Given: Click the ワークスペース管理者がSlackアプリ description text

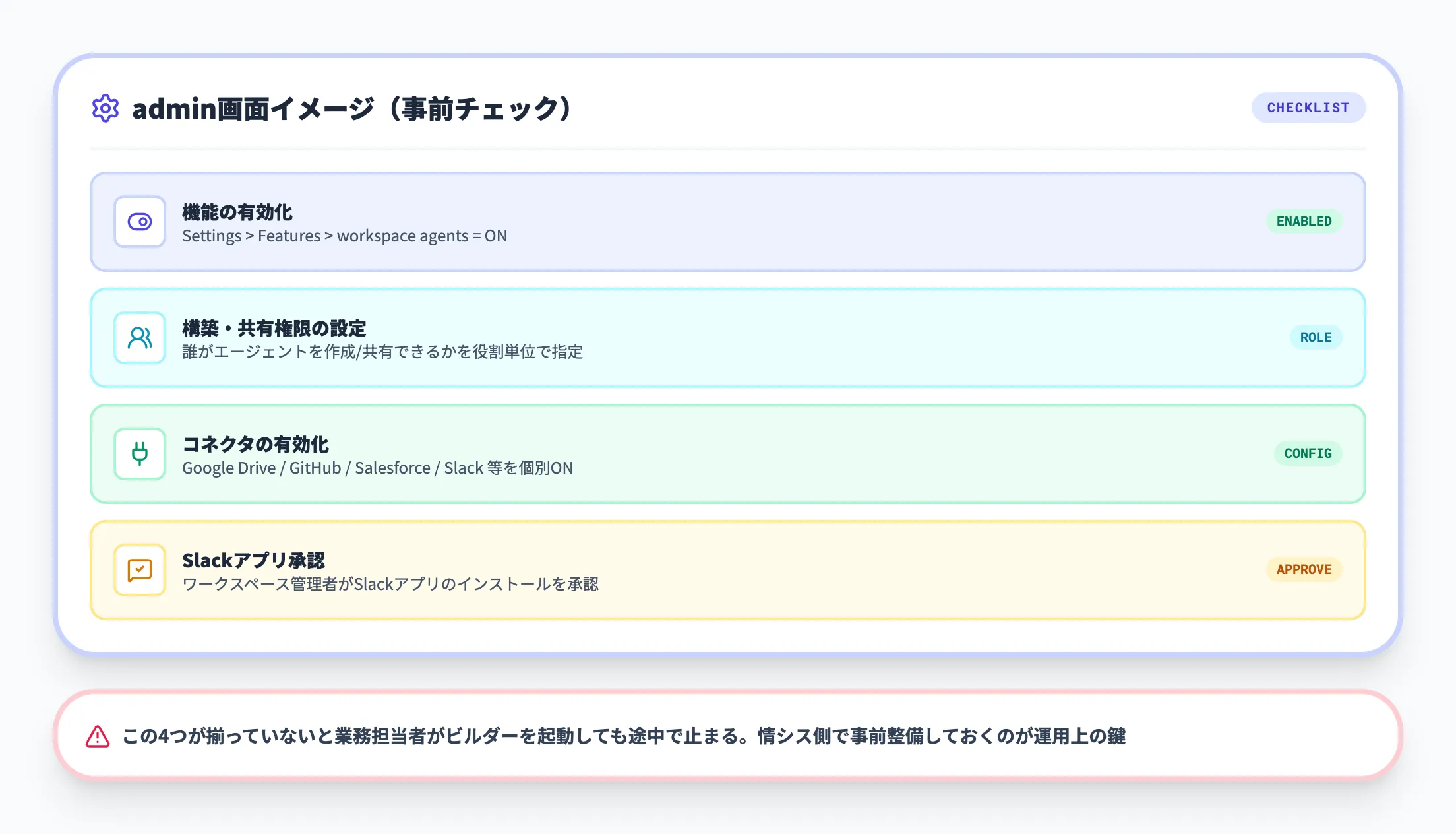Looking at the screenshot, I should [390, 585].
